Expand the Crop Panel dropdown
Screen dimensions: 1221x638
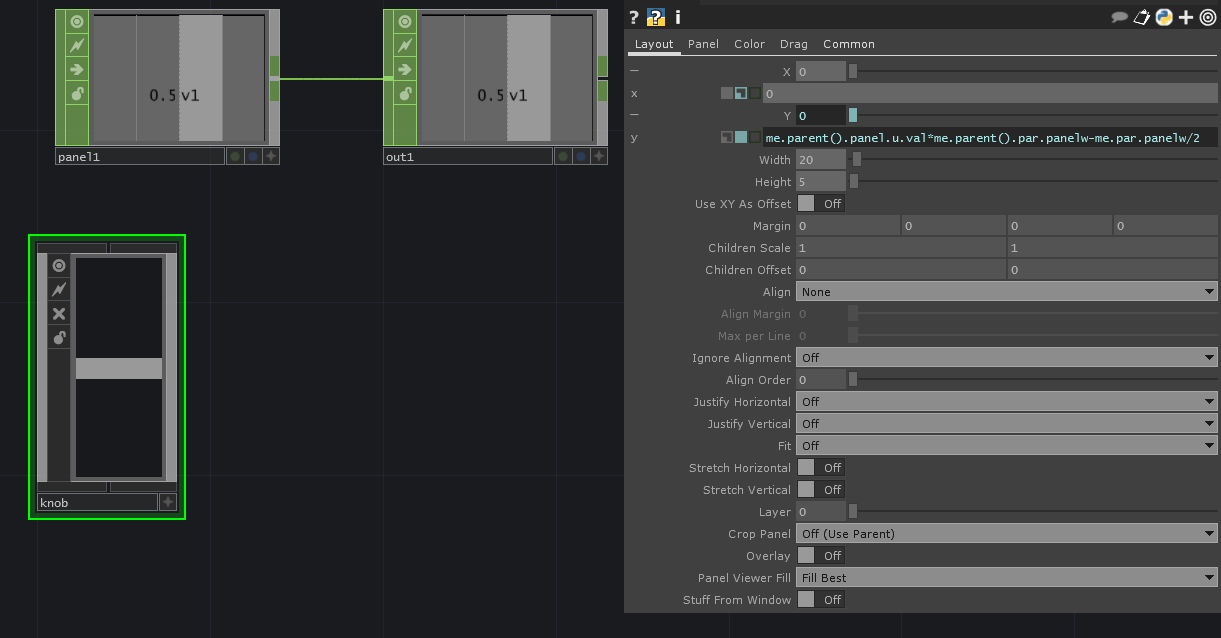click(1006, 534)
